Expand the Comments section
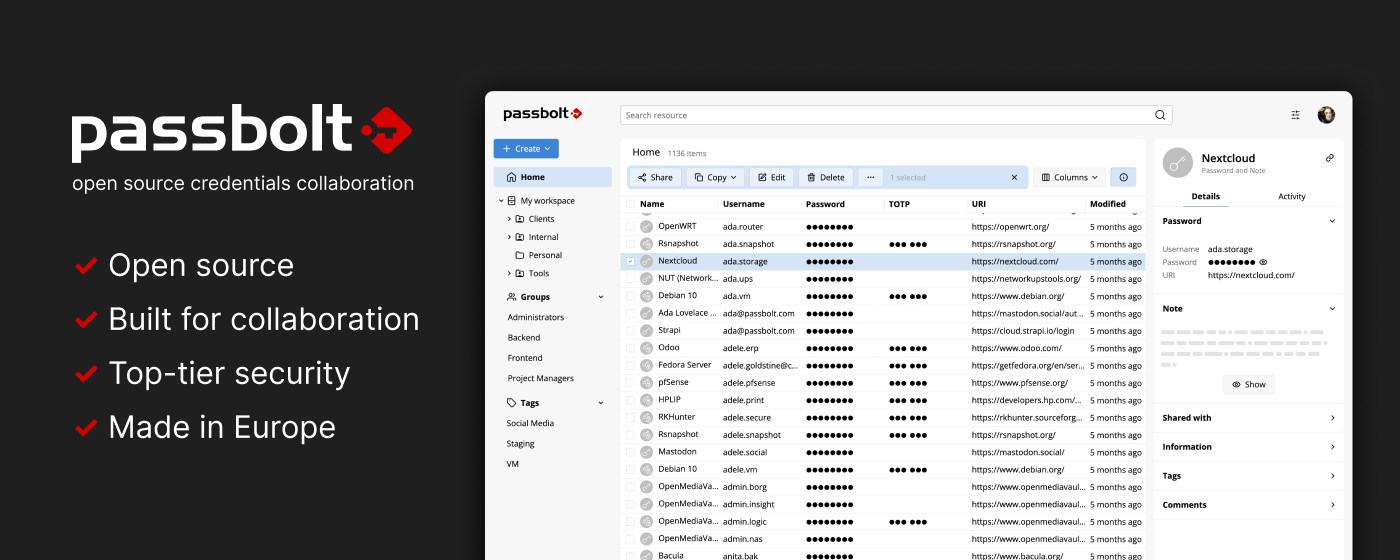The width and height of the screenshot is (1400, 560). 1332,505
